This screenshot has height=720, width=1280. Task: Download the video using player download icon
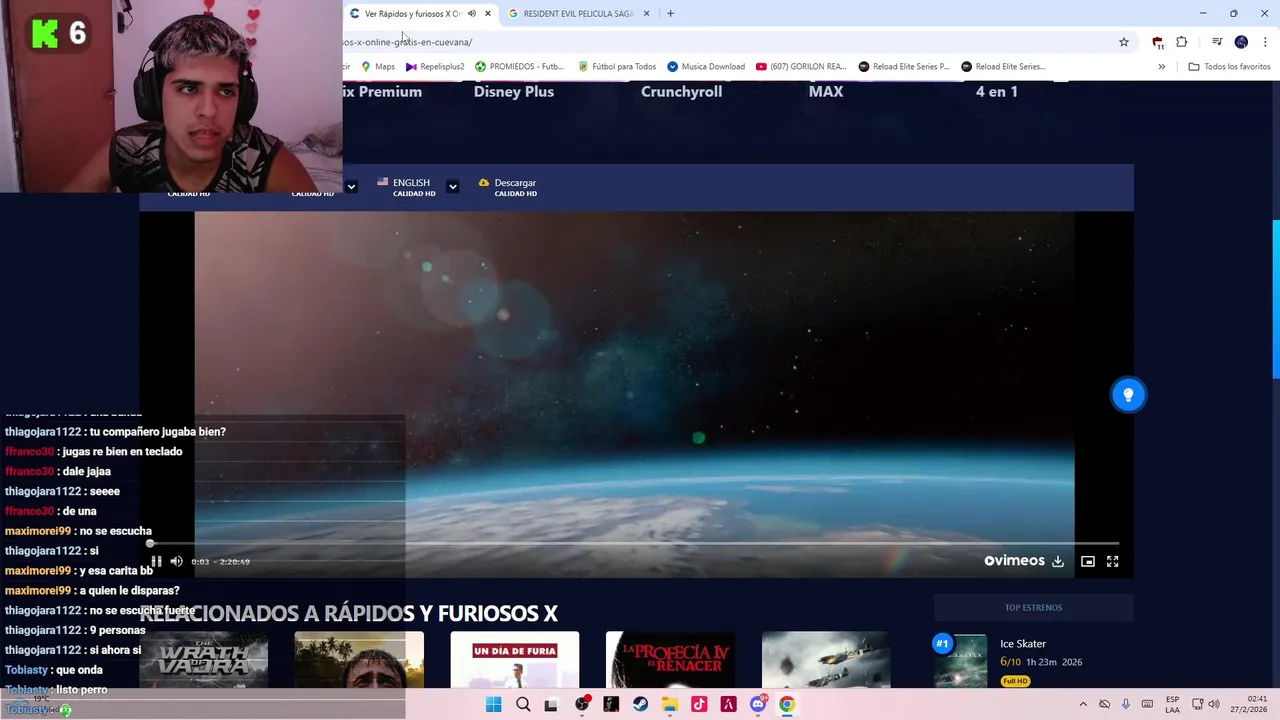tap(1058, 561)
